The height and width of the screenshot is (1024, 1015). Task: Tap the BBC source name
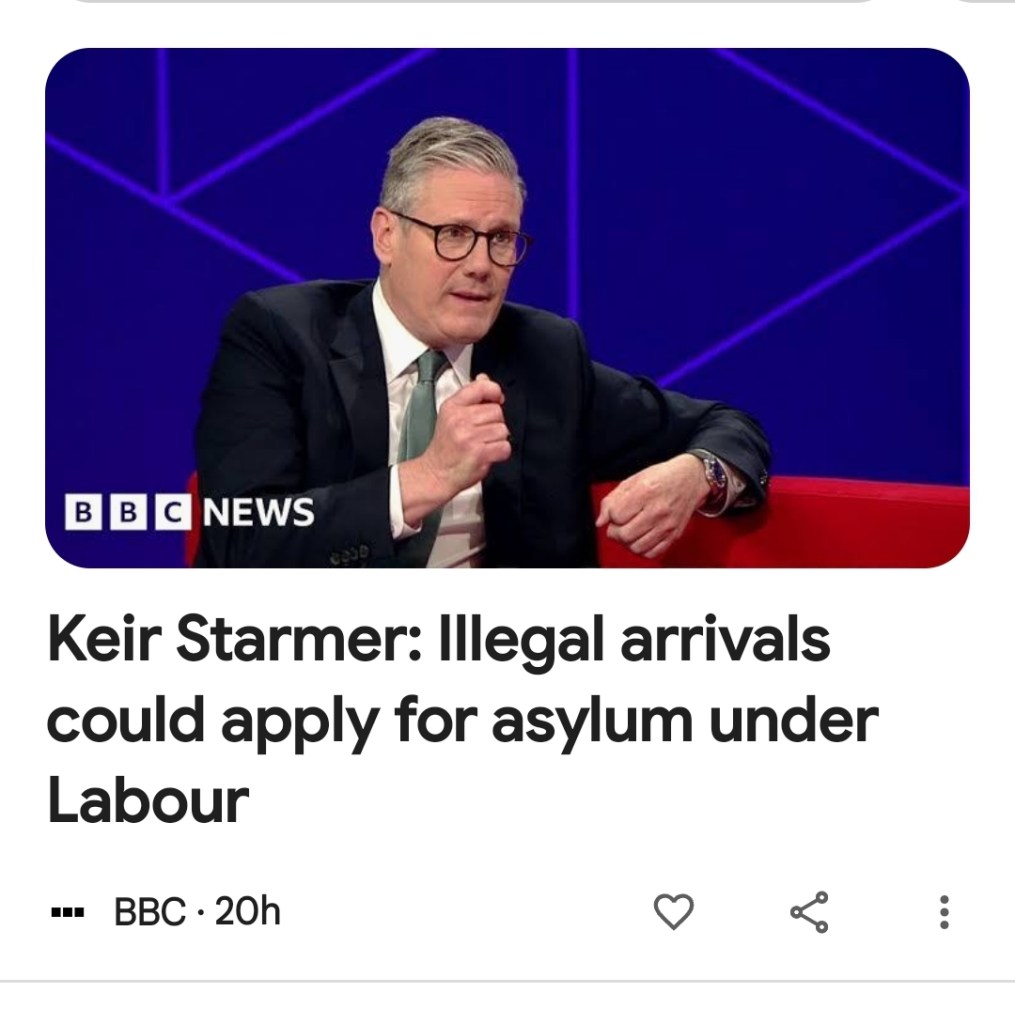point(150,912)
